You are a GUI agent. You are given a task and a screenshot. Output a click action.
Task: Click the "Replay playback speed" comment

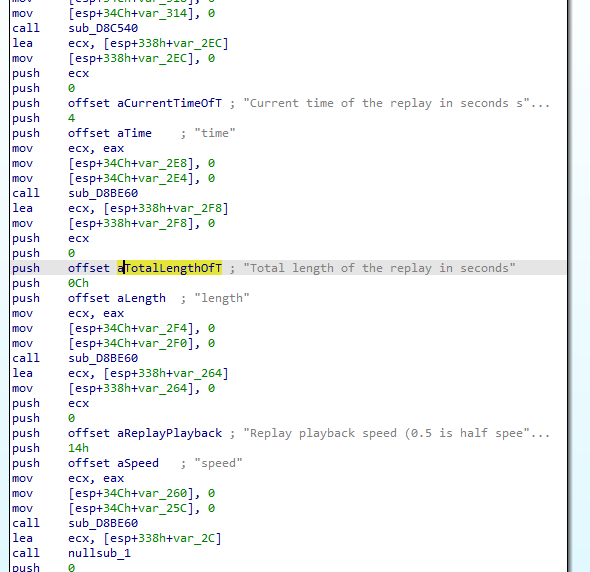(x=397, y=433)
